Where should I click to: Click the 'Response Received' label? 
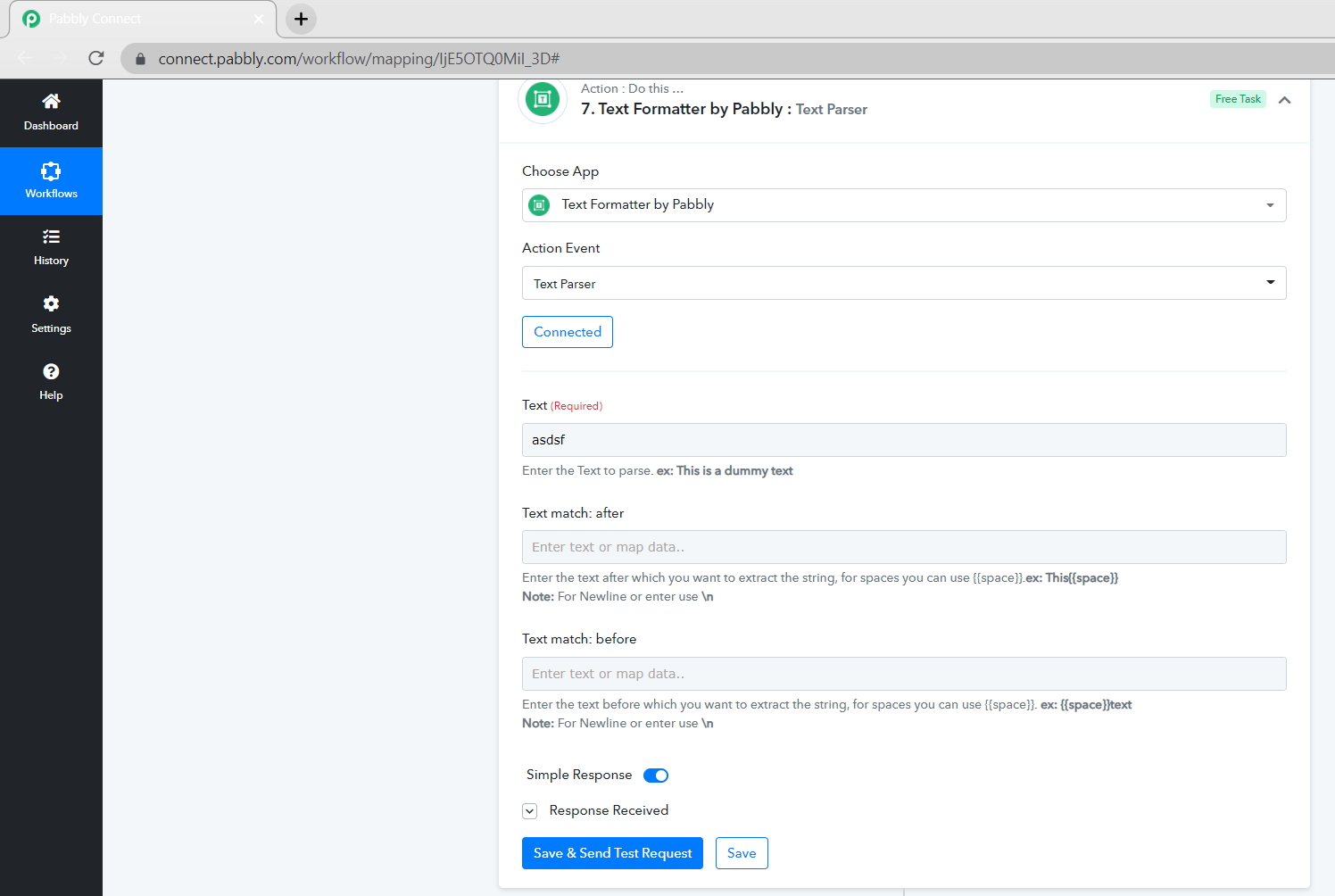click(x=609, y=810)
